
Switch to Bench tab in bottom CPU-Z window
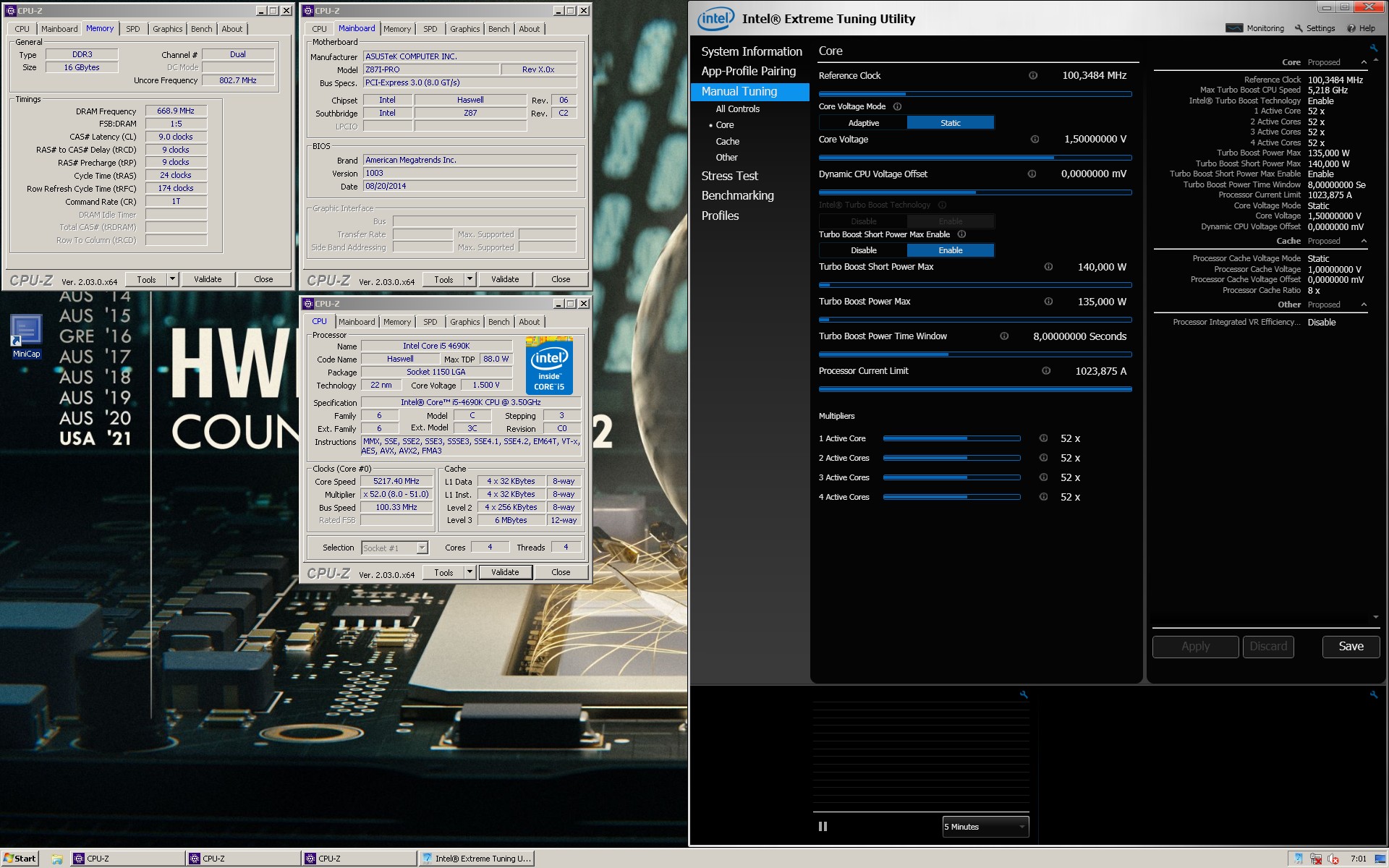tap(498, 322)
